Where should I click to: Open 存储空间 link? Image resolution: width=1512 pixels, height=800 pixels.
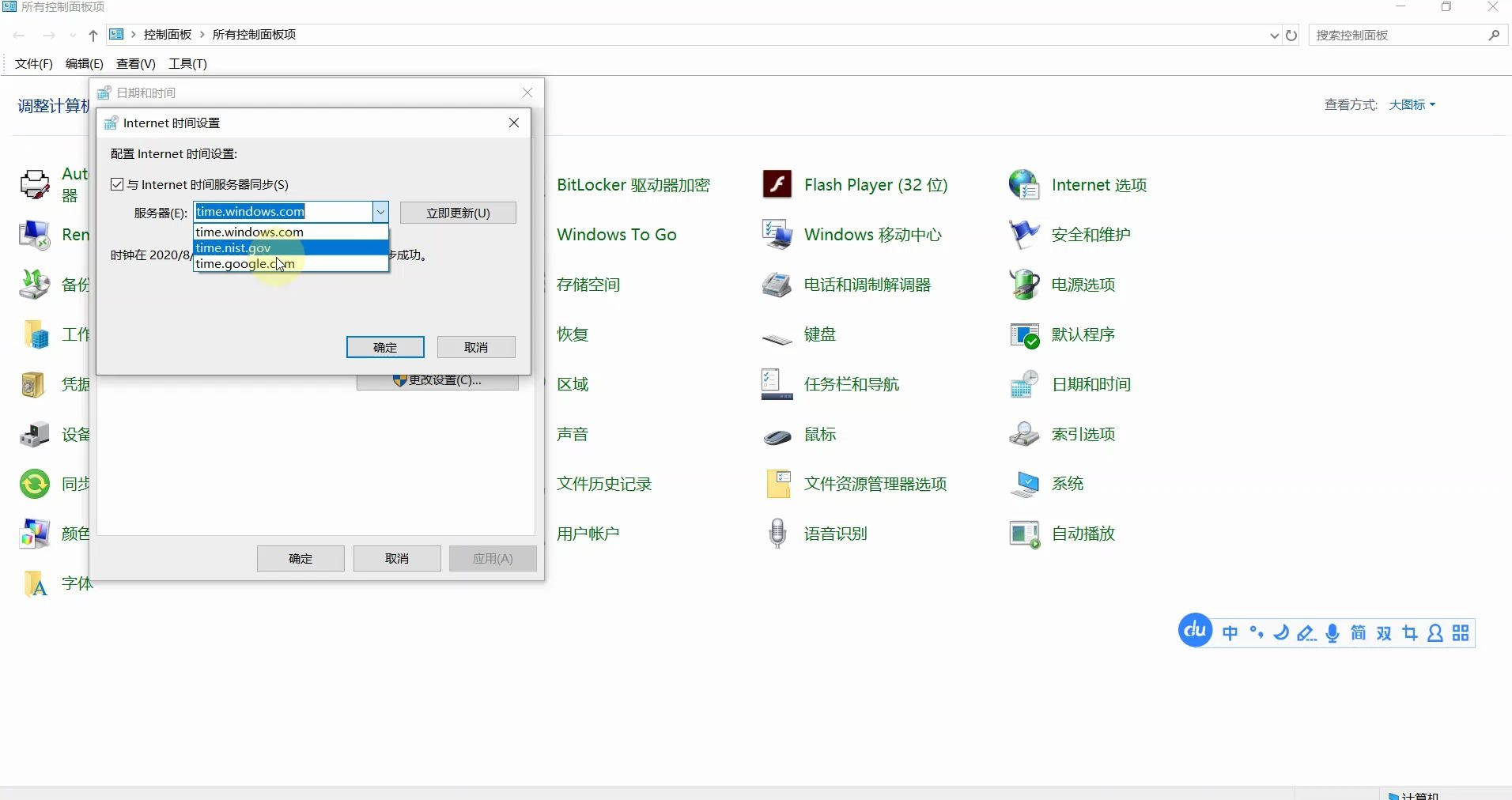[x=588, y=284]
